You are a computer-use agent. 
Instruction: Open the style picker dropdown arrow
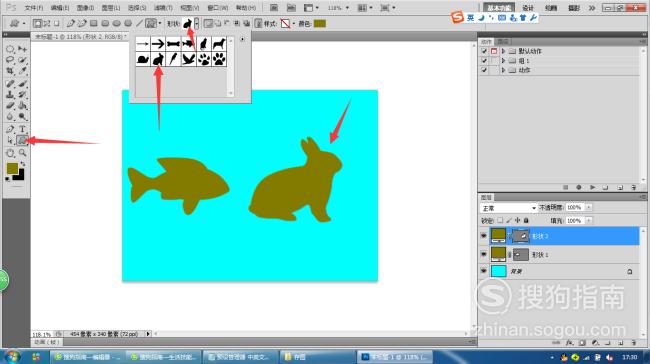click(x=293, y=24)
